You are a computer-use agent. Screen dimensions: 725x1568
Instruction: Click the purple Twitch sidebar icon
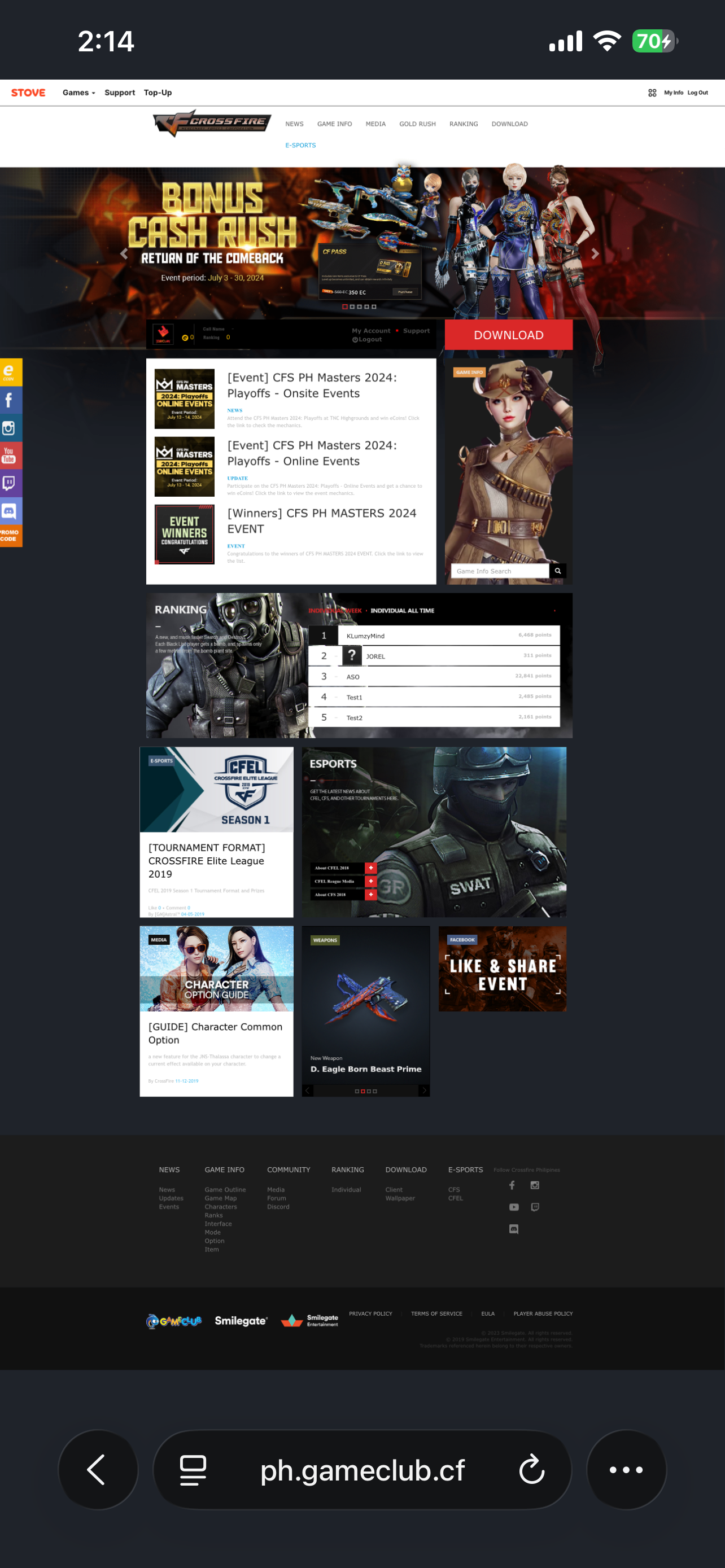(10, 483)
